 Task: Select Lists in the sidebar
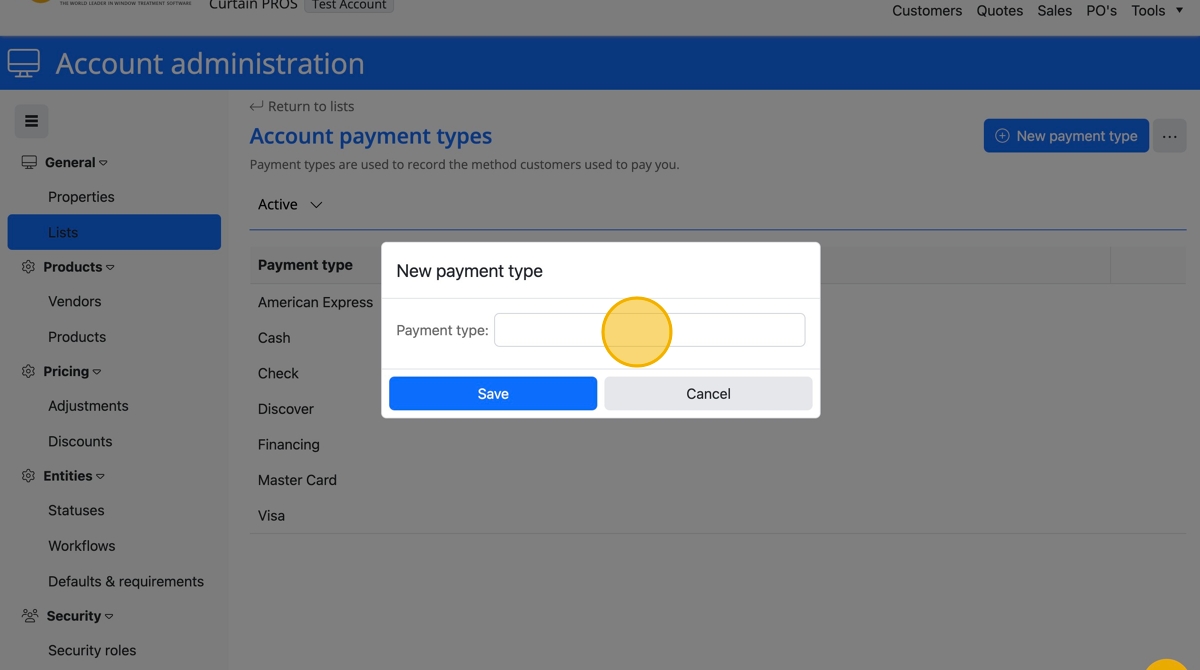(x=114, y=232)
